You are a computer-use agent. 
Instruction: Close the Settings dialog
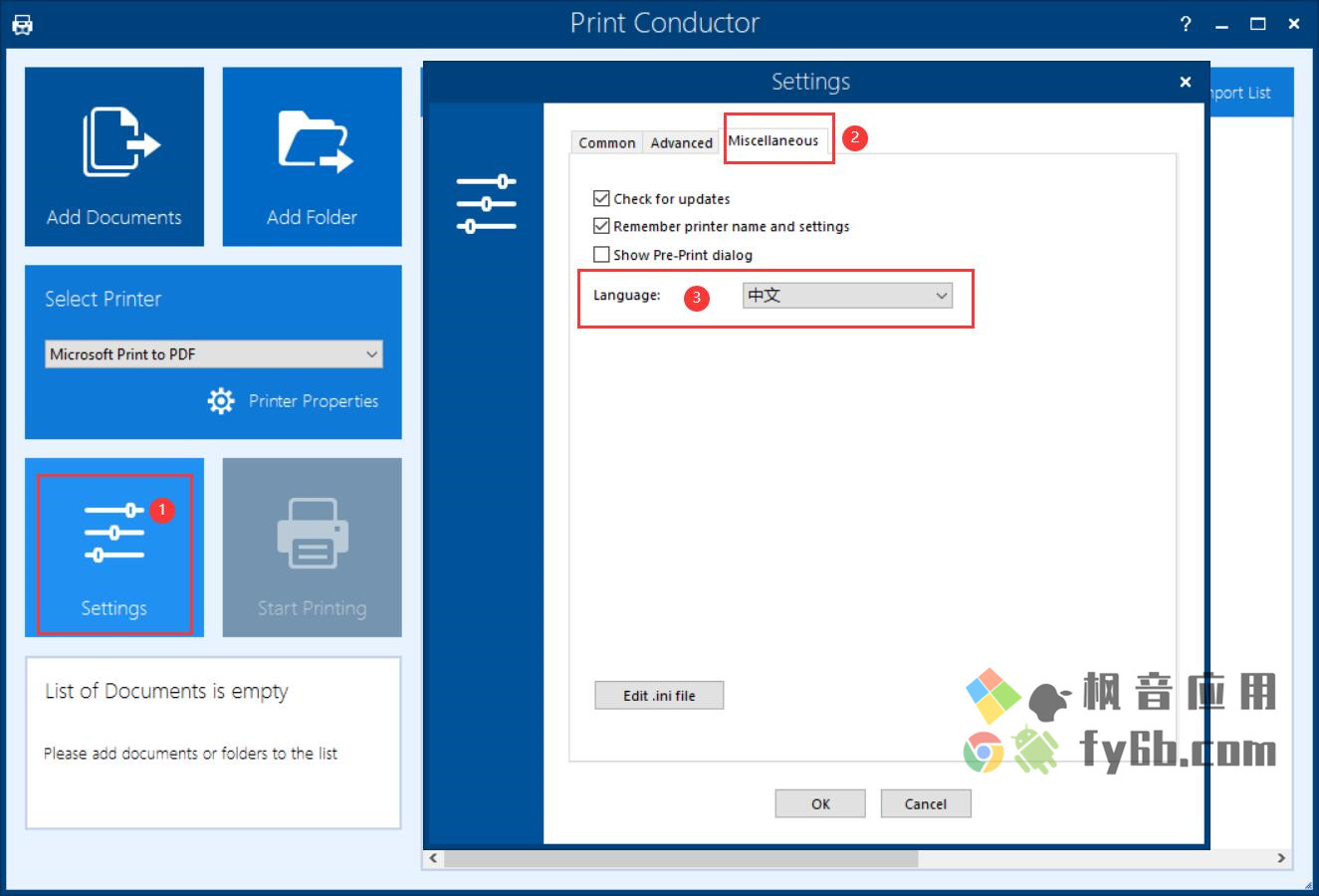pos(1185,82)
